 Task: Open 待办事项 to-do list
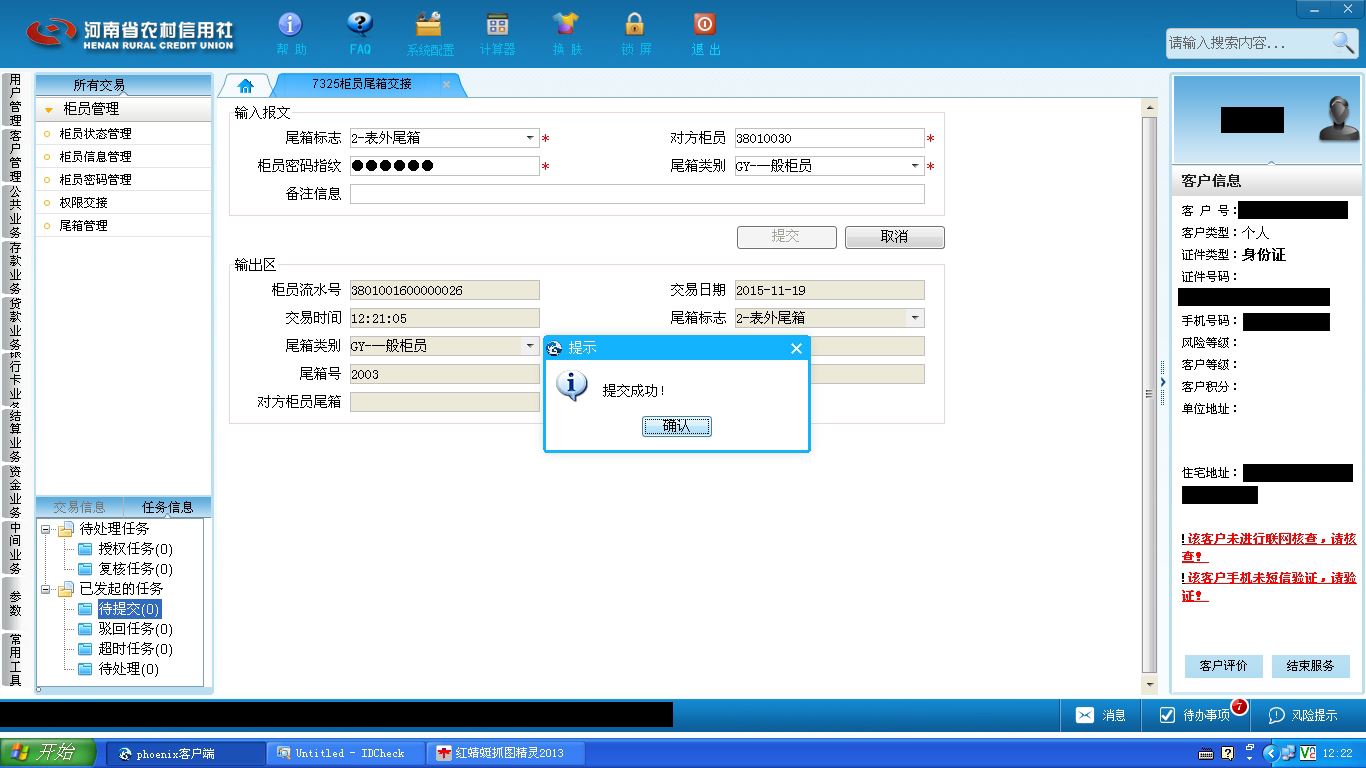[x=1194, y=715]
